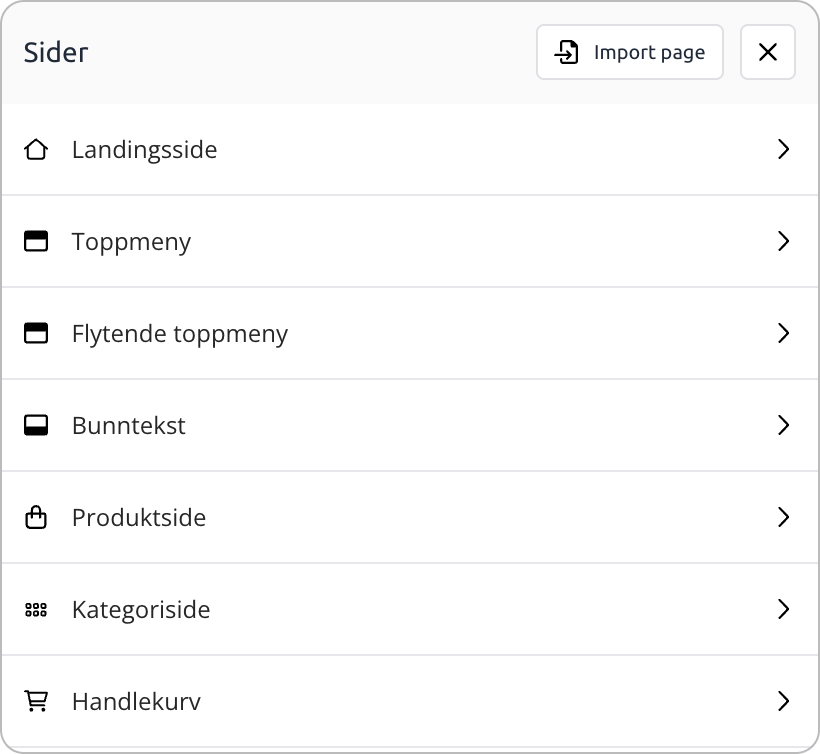Click the home icon beside Landingsside
820x754 pixels.
pyautogui.click(x=36, y=150)
